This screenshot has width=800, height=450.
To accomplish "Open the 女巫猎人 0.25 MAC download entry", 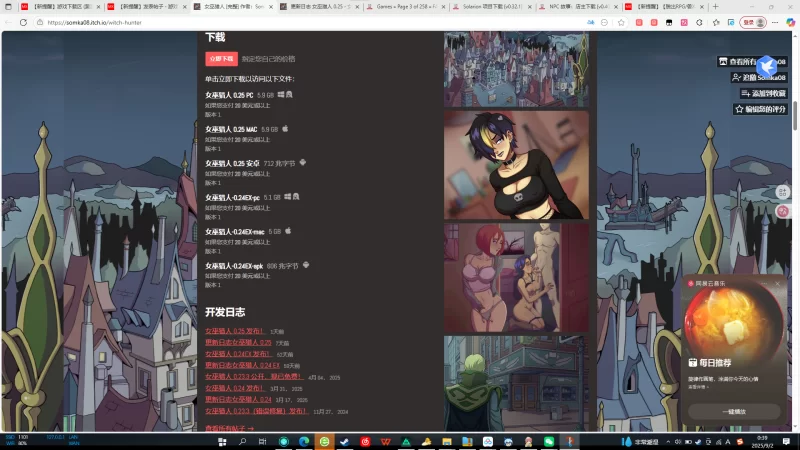I will [231, 130].
